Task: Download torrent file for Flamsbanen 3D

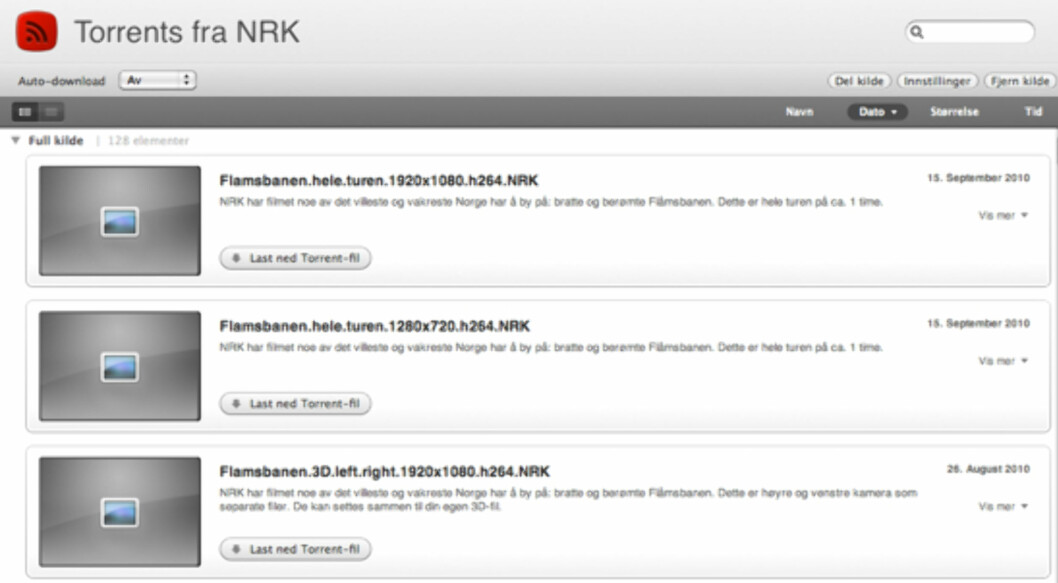Action: 296,549
